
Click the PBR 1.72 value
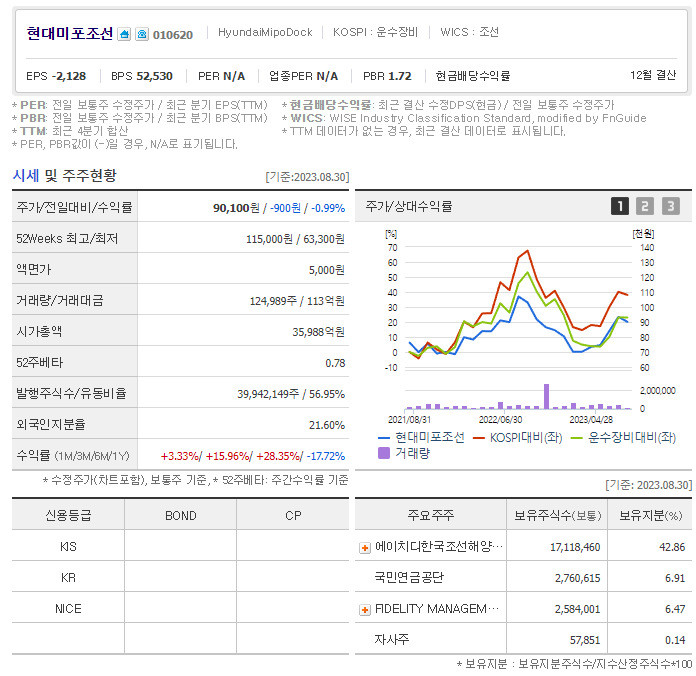(x=387, y=76)
